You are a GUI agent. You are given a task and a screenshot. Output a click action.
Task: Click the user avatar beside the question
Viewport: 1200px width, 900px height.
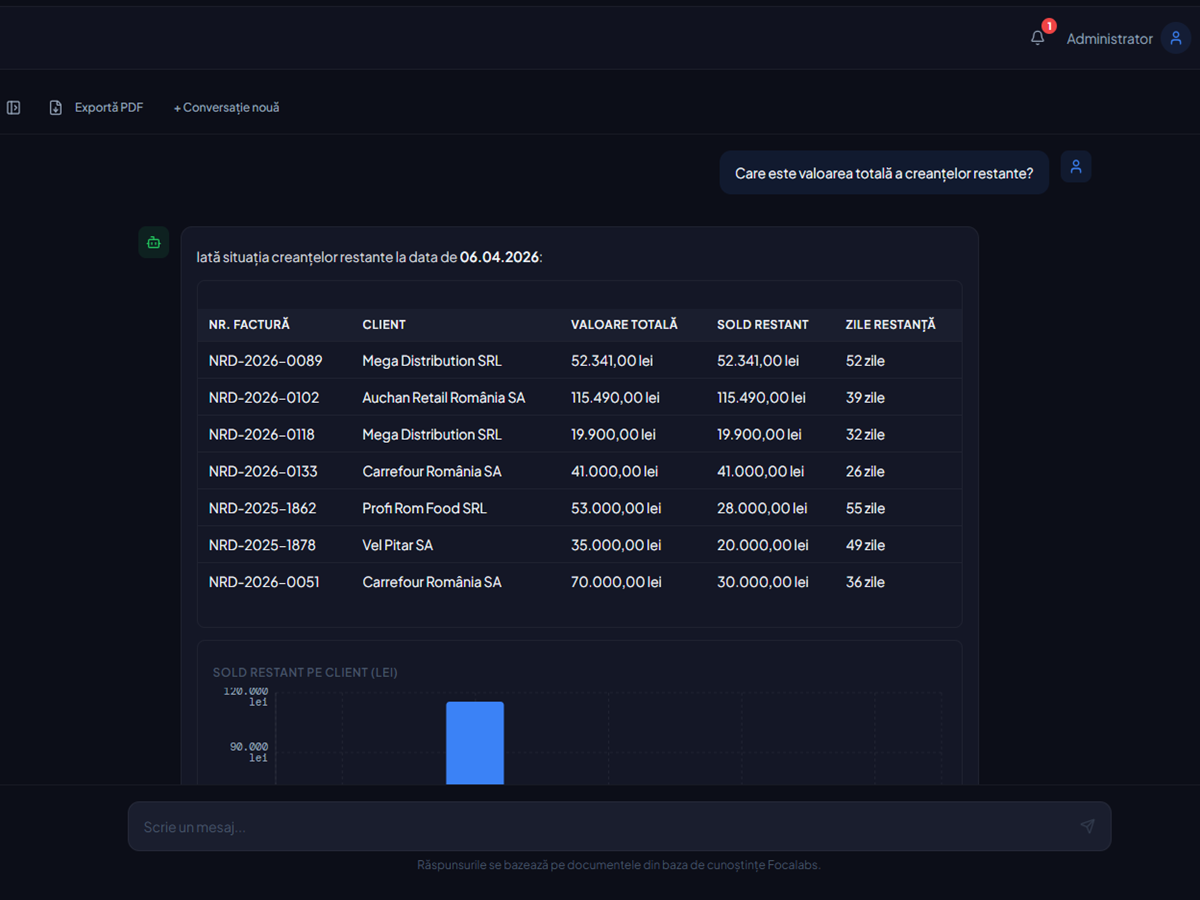pyautogui.click(x=1076, y=167)
